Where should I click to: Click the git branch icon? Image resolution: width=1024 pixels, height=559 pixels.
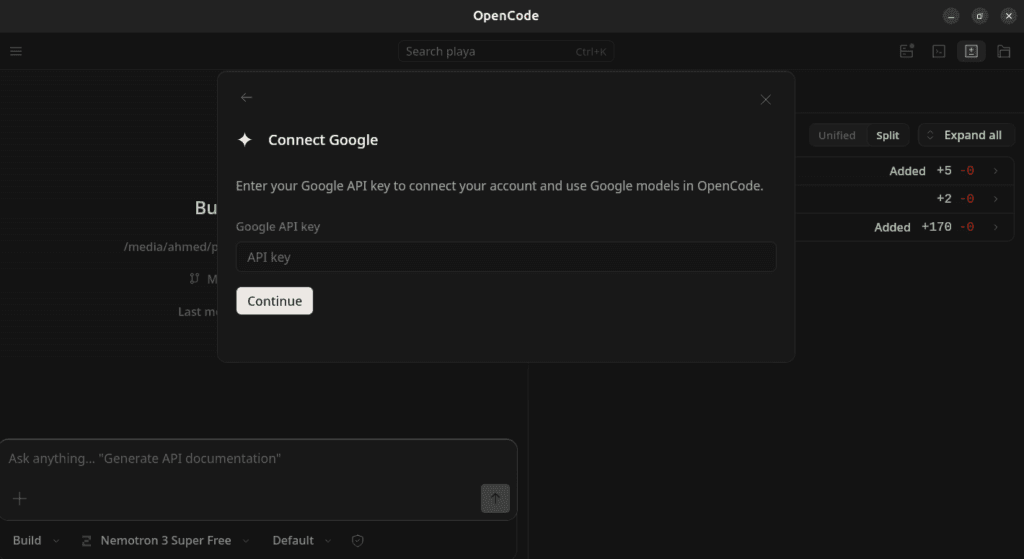194,279
